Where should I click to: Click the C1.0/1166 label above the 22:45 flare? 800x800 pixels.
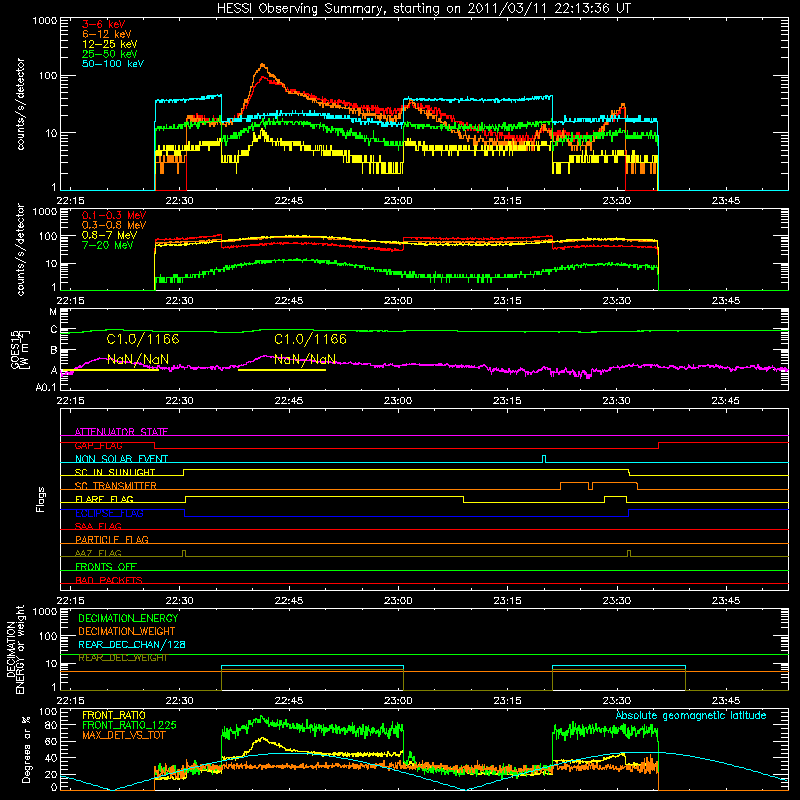[x=310, y=339]
